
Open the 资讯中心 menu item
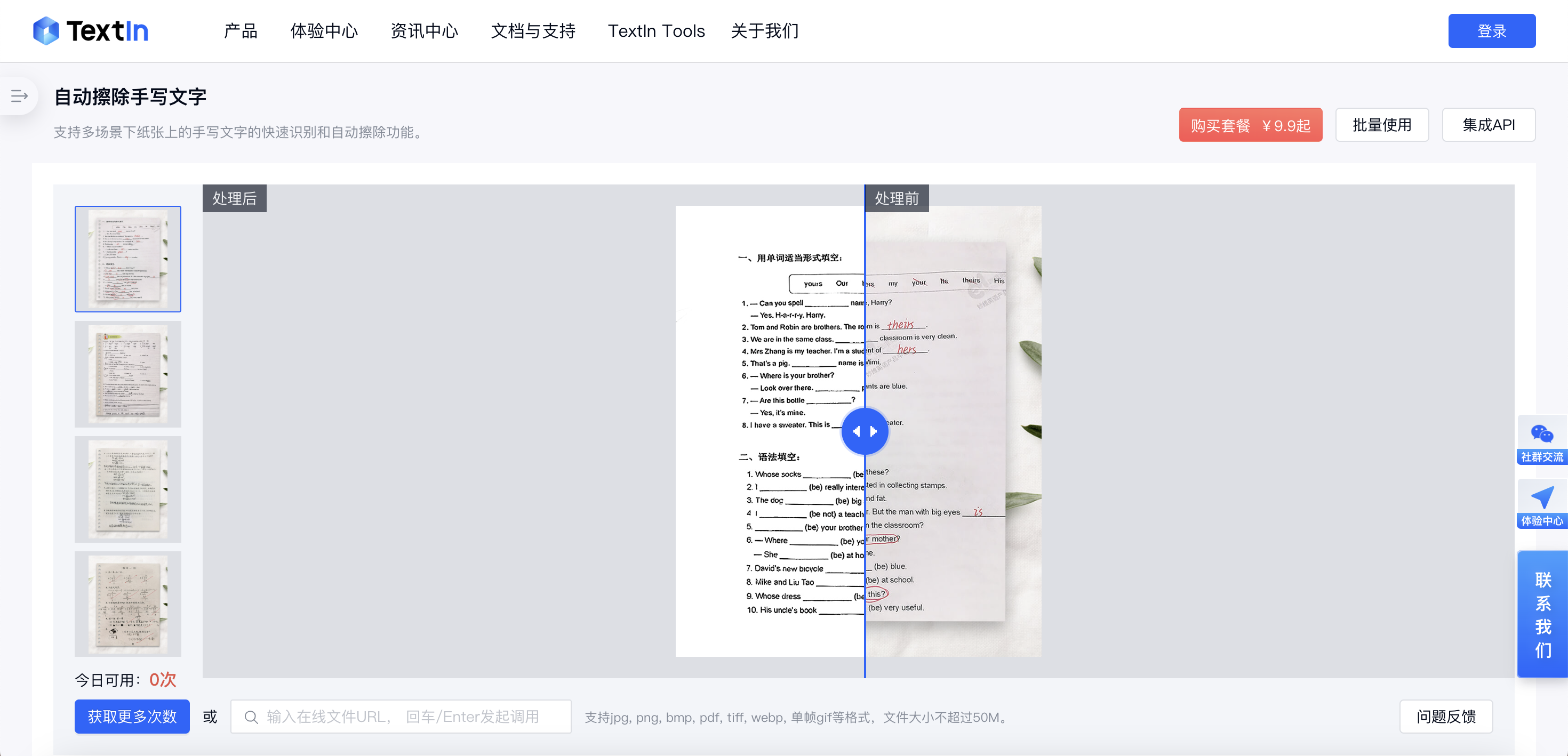[424, 31]
